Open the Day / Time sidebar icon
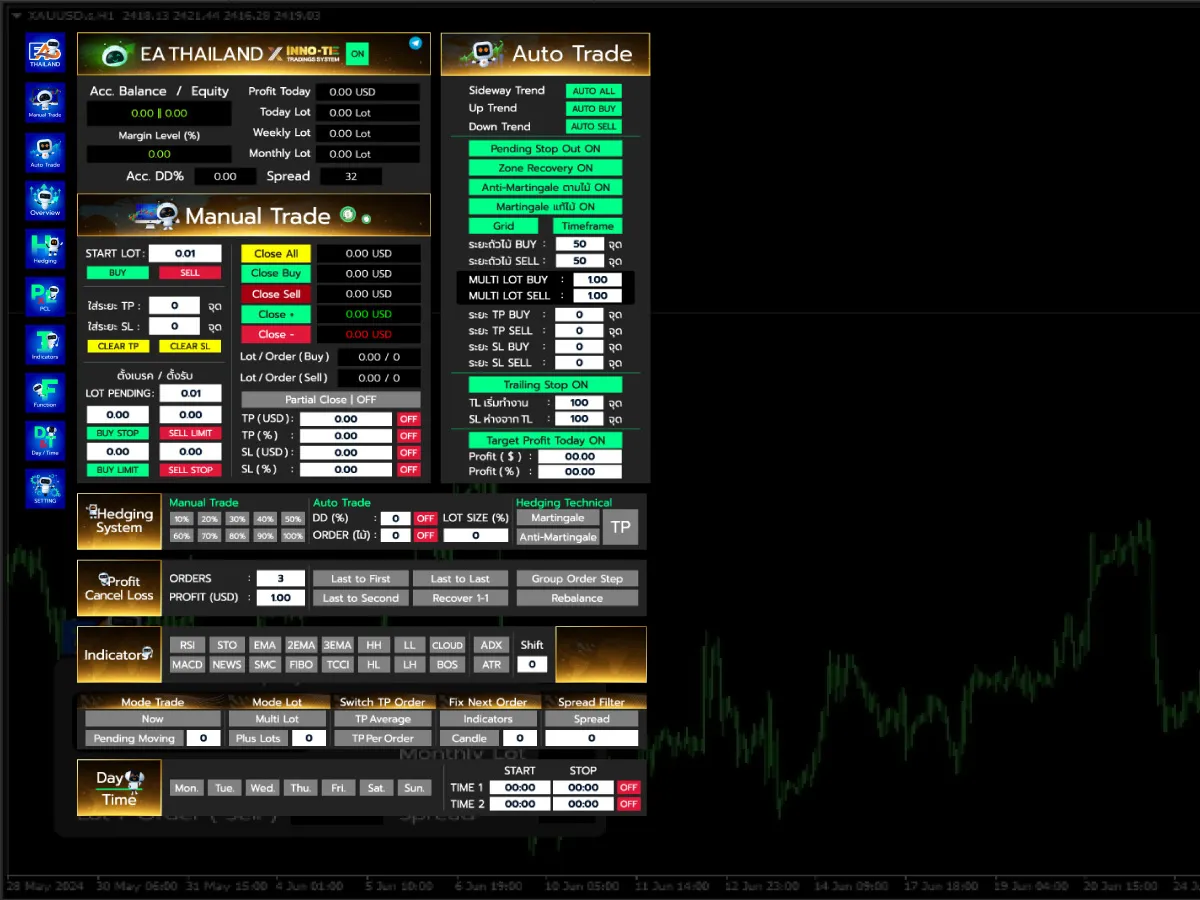This screenshot has height=900, width=1200. click(x=45, y=441)
